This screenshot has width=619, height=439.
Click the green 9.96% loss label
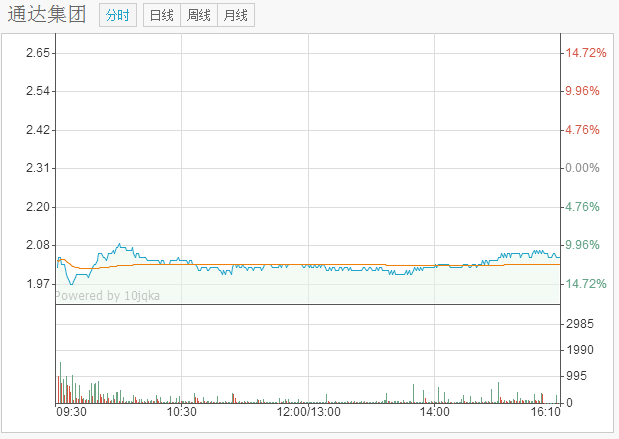tap(584, 245)
